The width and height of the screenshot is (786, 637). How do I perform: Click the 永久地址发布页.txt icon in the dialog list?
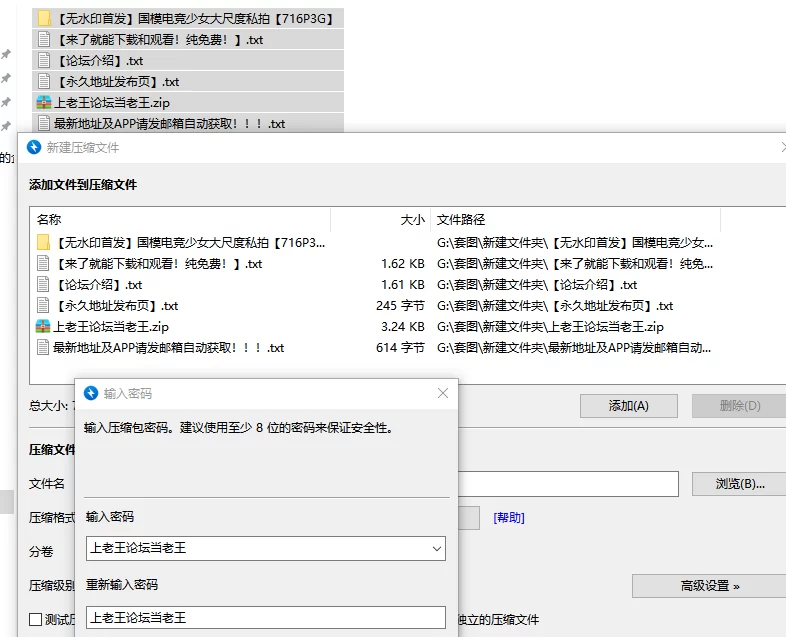(x=44, y=306)
